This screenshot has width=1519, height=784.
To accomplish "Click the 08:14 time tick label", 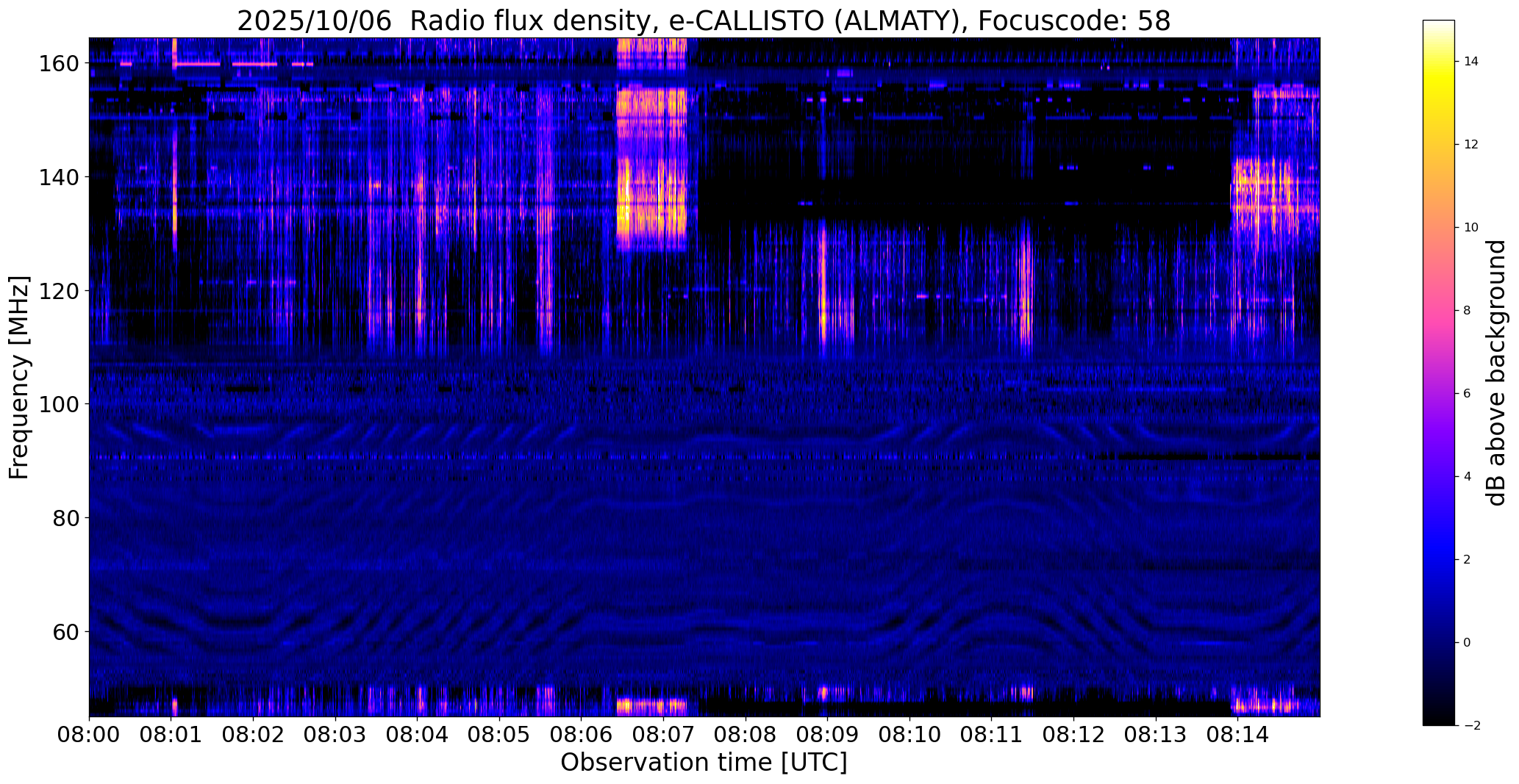I will pyautogui.click(x=1238, y=734).
